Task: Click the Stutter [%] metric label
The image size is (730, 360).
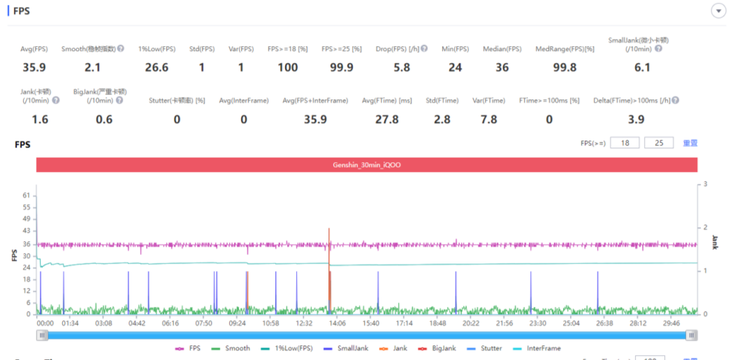Action: point(177,101)
